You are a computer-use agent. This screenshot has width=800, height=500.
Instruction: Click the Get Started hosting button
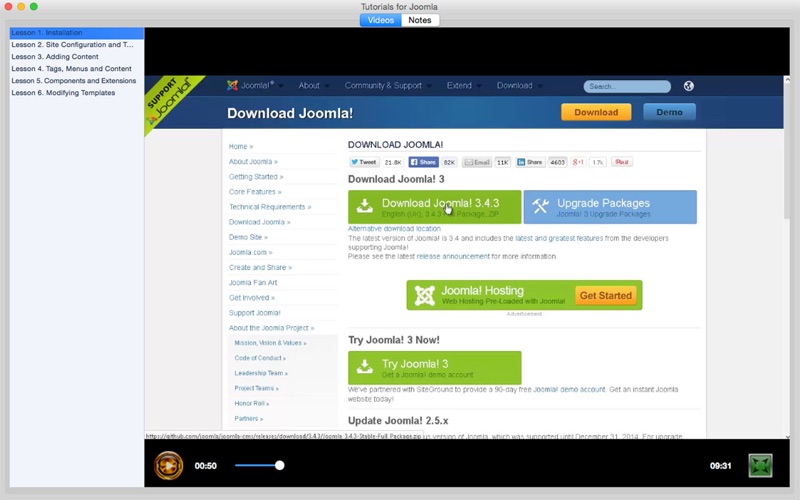[606, 295]
